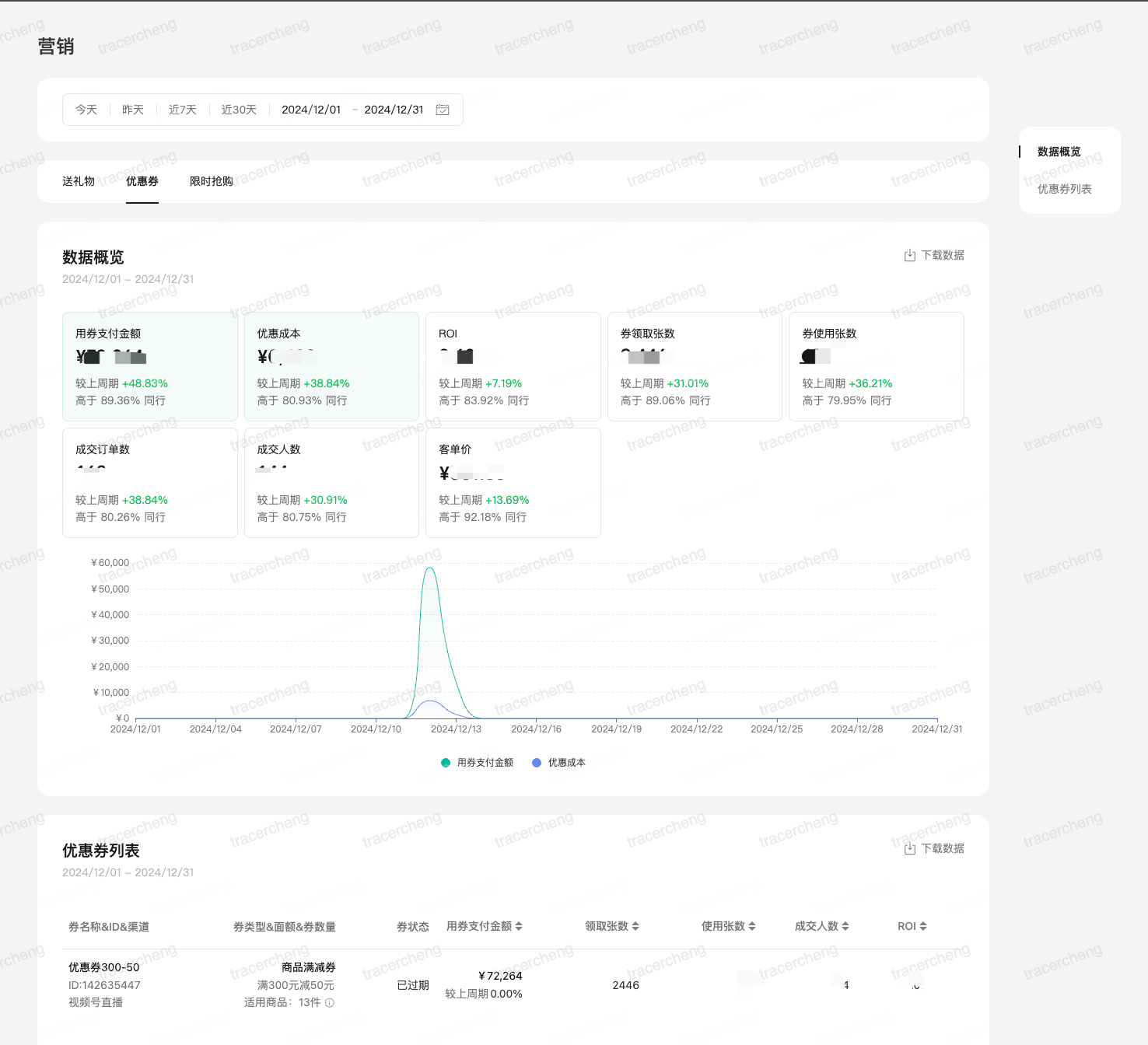Select the ROI metric card

point(513,366)
